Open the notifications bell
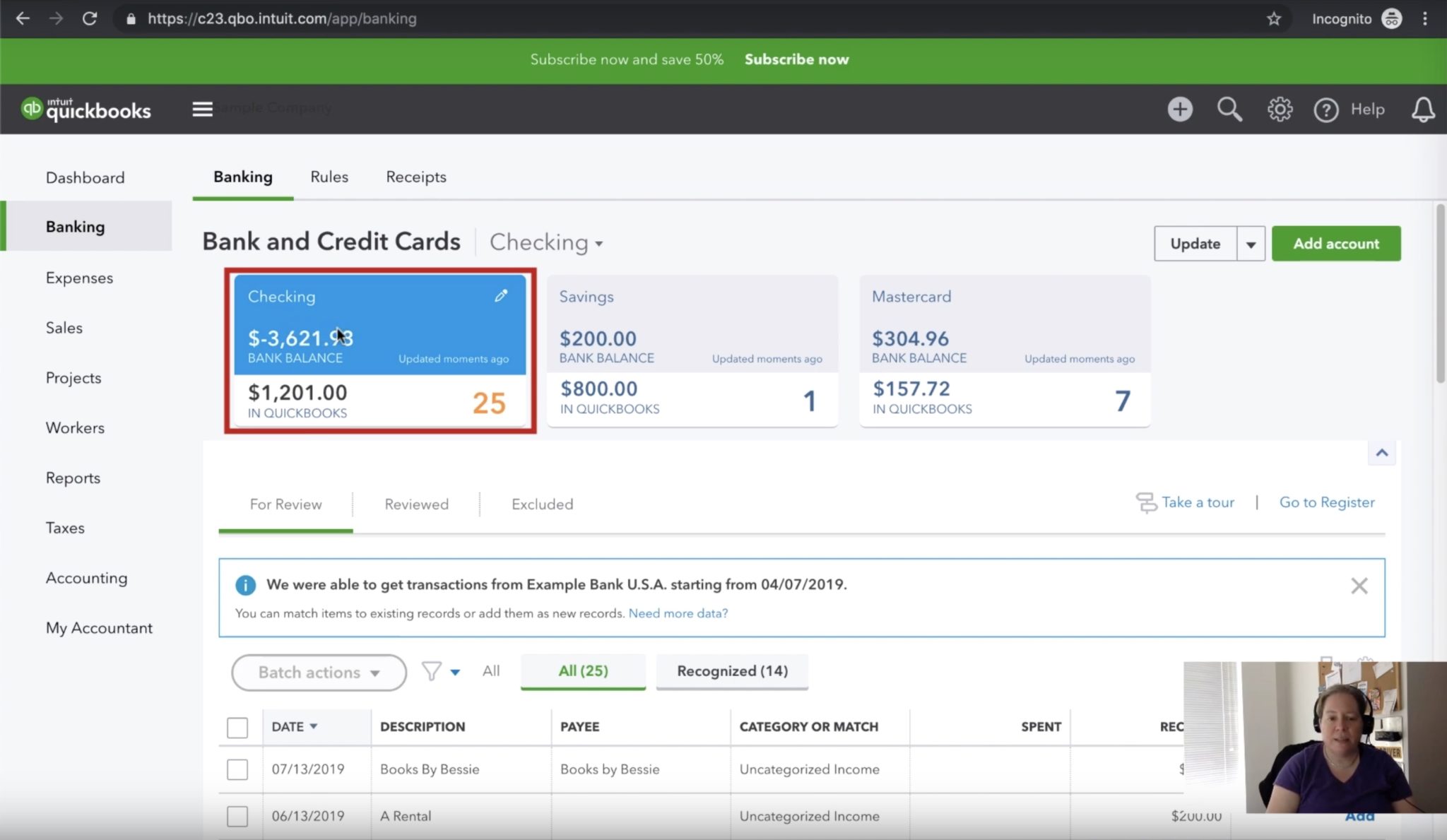 coord(1422,109)
